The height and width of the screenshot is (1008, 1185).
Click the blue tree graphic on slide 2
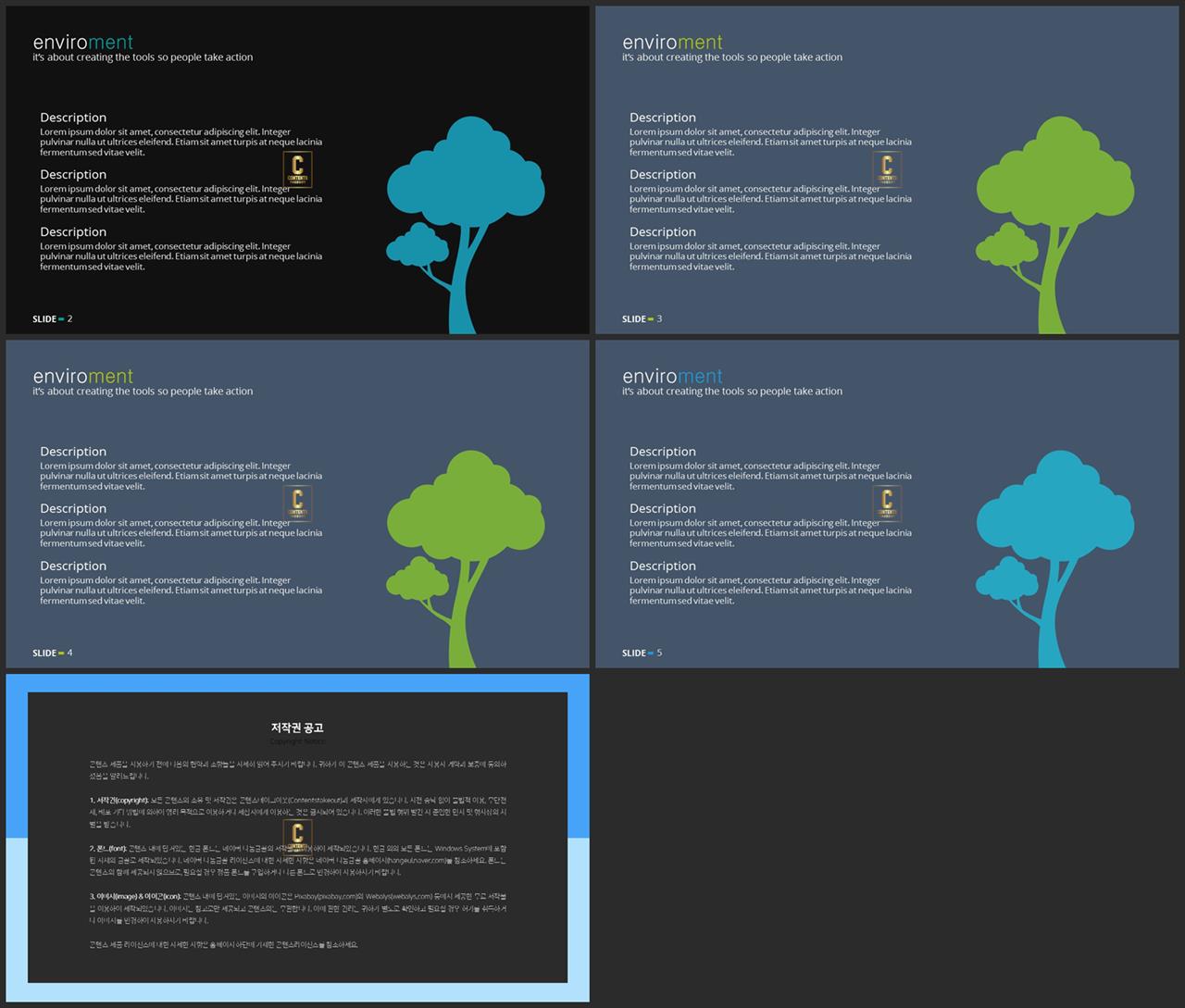coord(465,225)
